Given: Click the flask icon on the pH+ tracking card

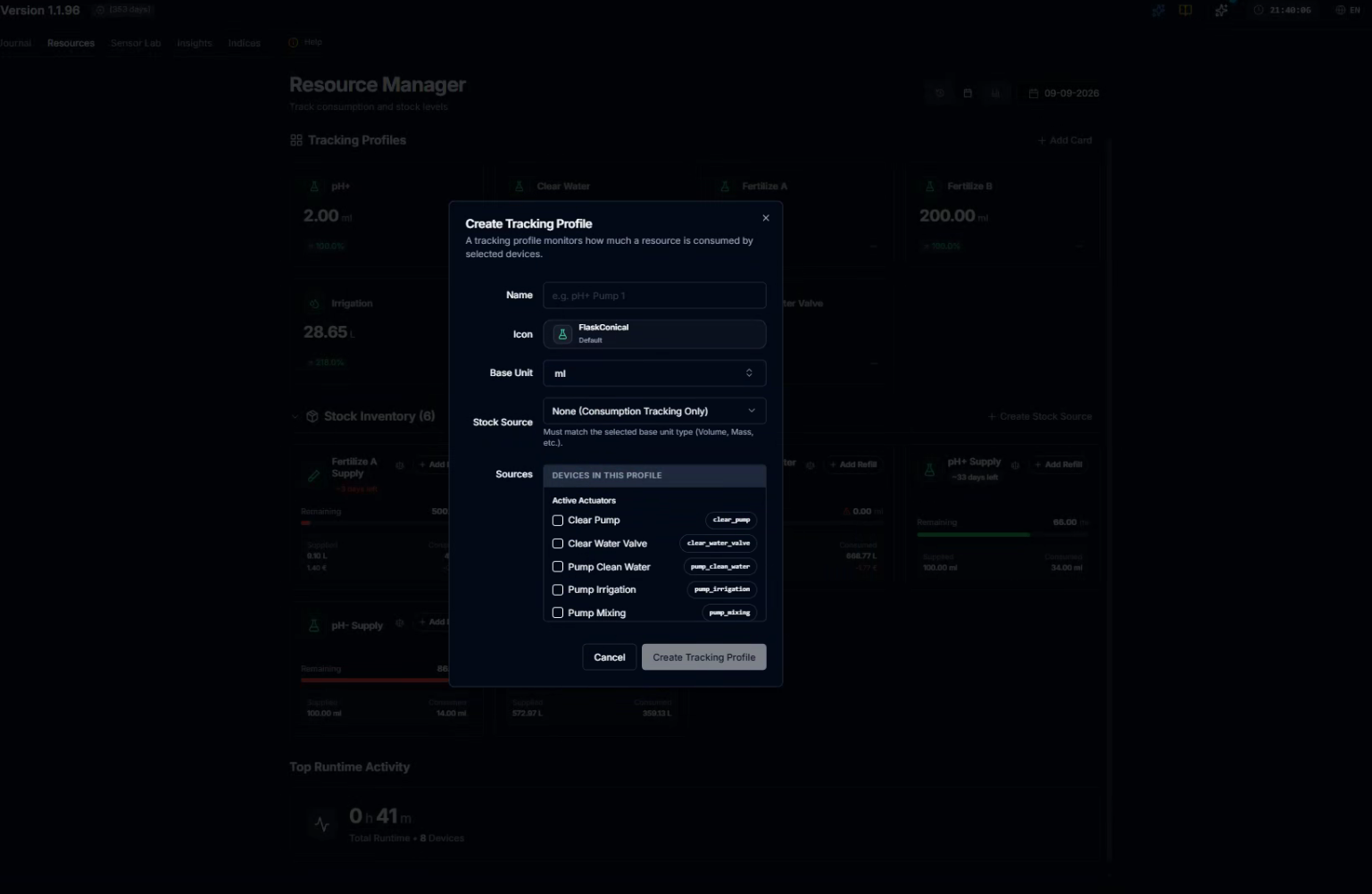Looking at the screenshot, I should pos(314,187).
